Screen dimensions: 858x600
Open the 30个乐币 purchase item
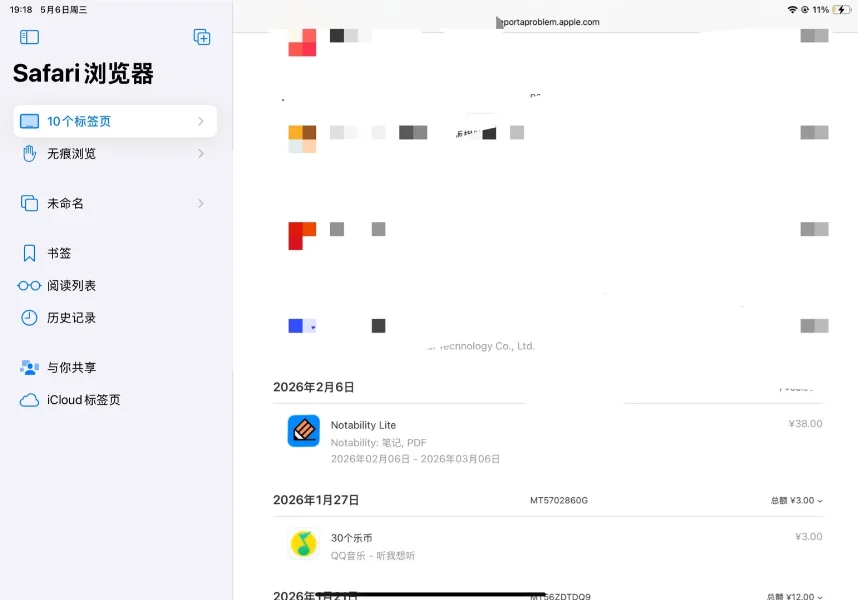coord(548,546)
